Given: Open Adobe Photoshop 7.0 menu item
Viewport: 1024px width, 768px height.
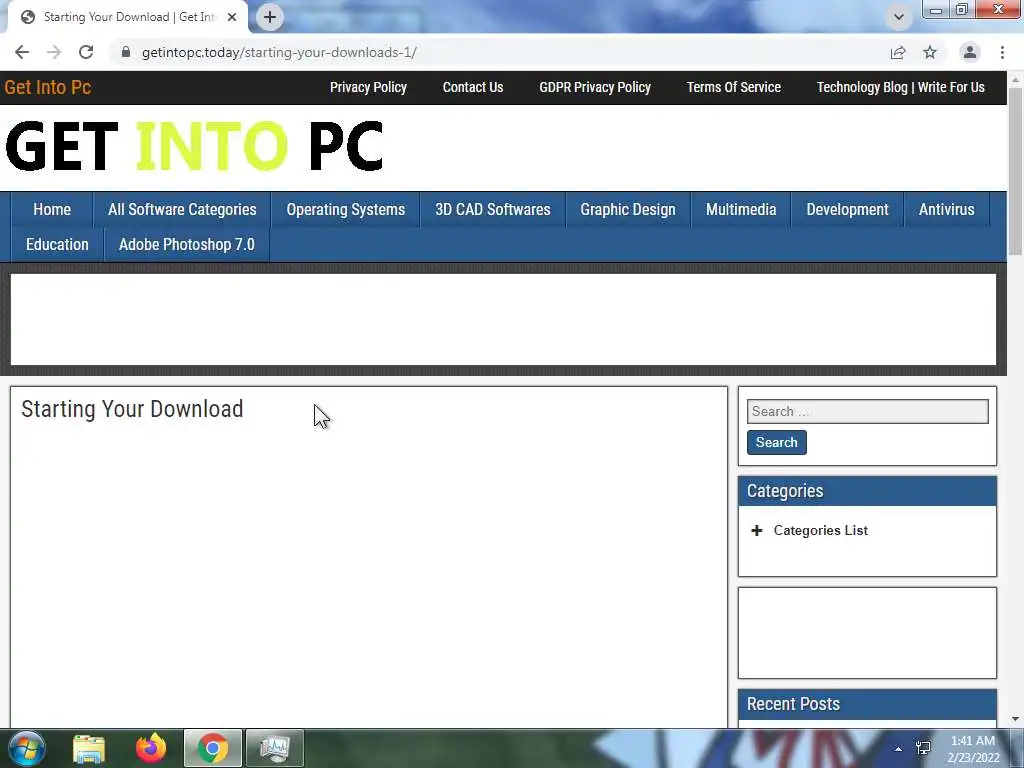Looking at the screenshot, I should (x=187, y=245).
